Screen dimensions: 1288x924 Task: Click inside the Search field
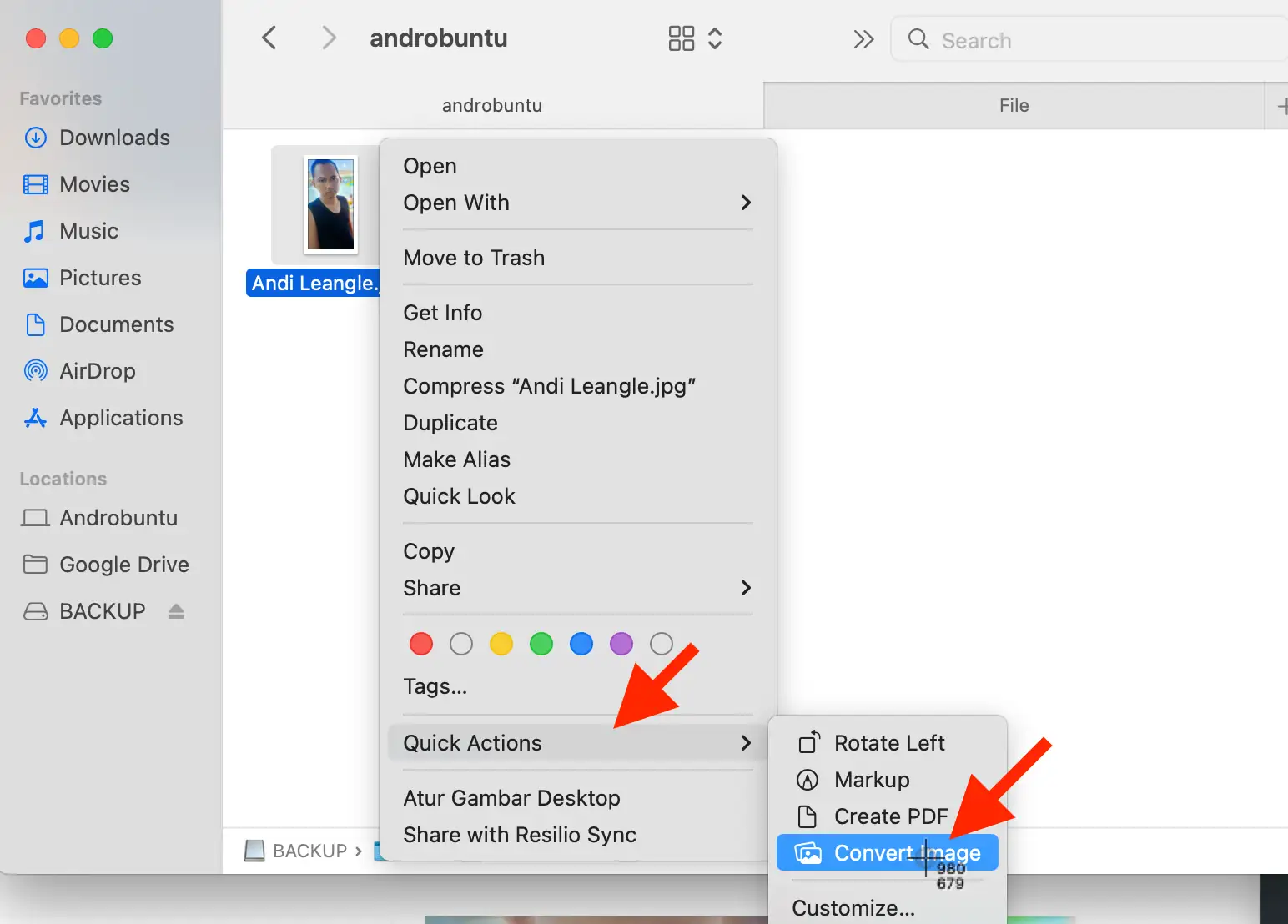click(x=1043, y=39)
